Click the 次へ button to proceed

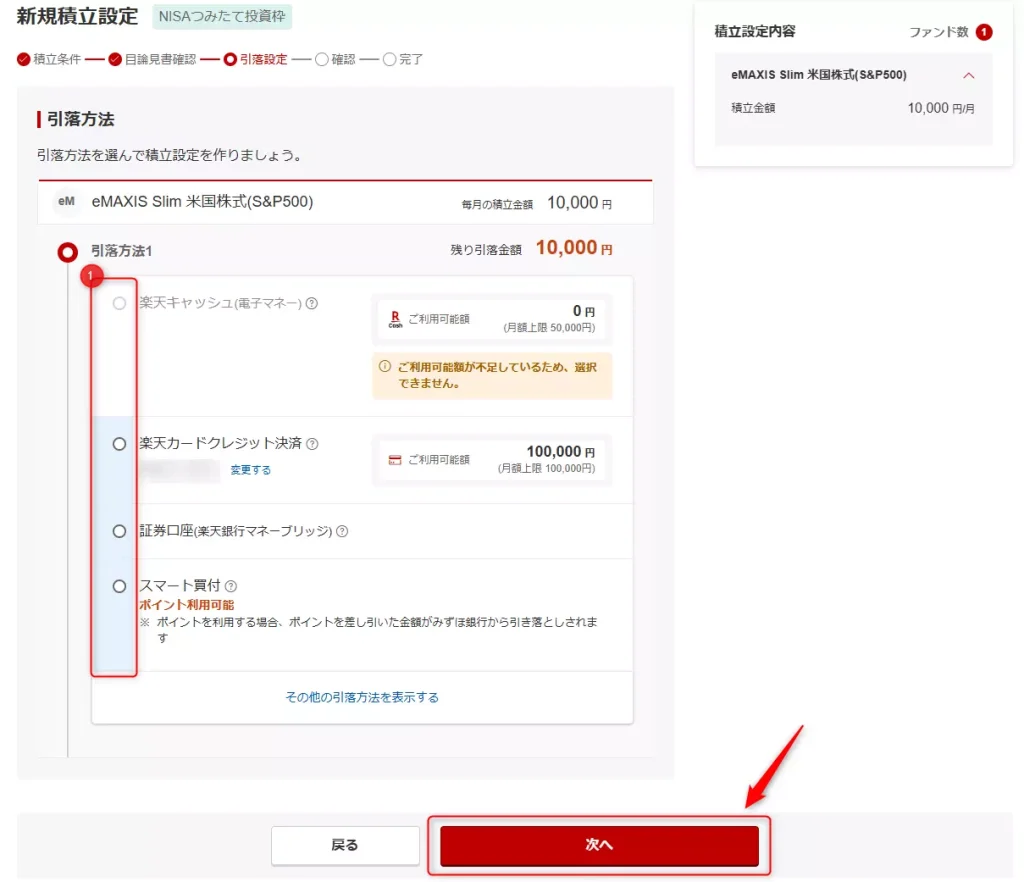599,845
